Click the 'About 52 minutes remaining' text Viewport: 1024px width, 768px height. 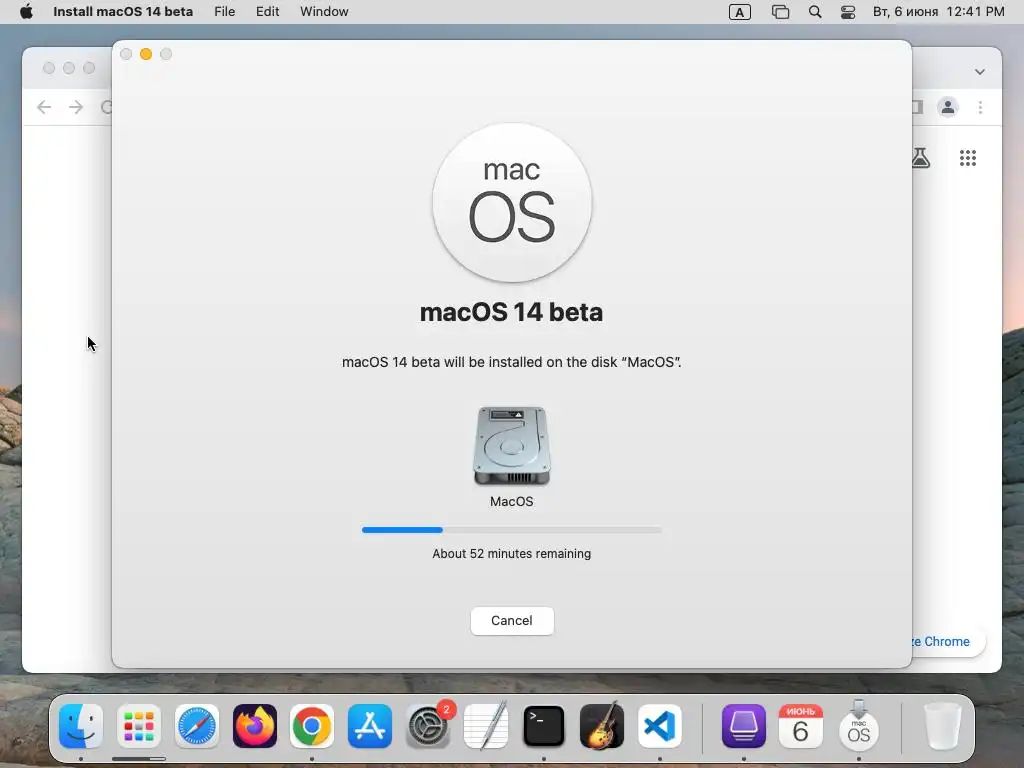[512, 554]
